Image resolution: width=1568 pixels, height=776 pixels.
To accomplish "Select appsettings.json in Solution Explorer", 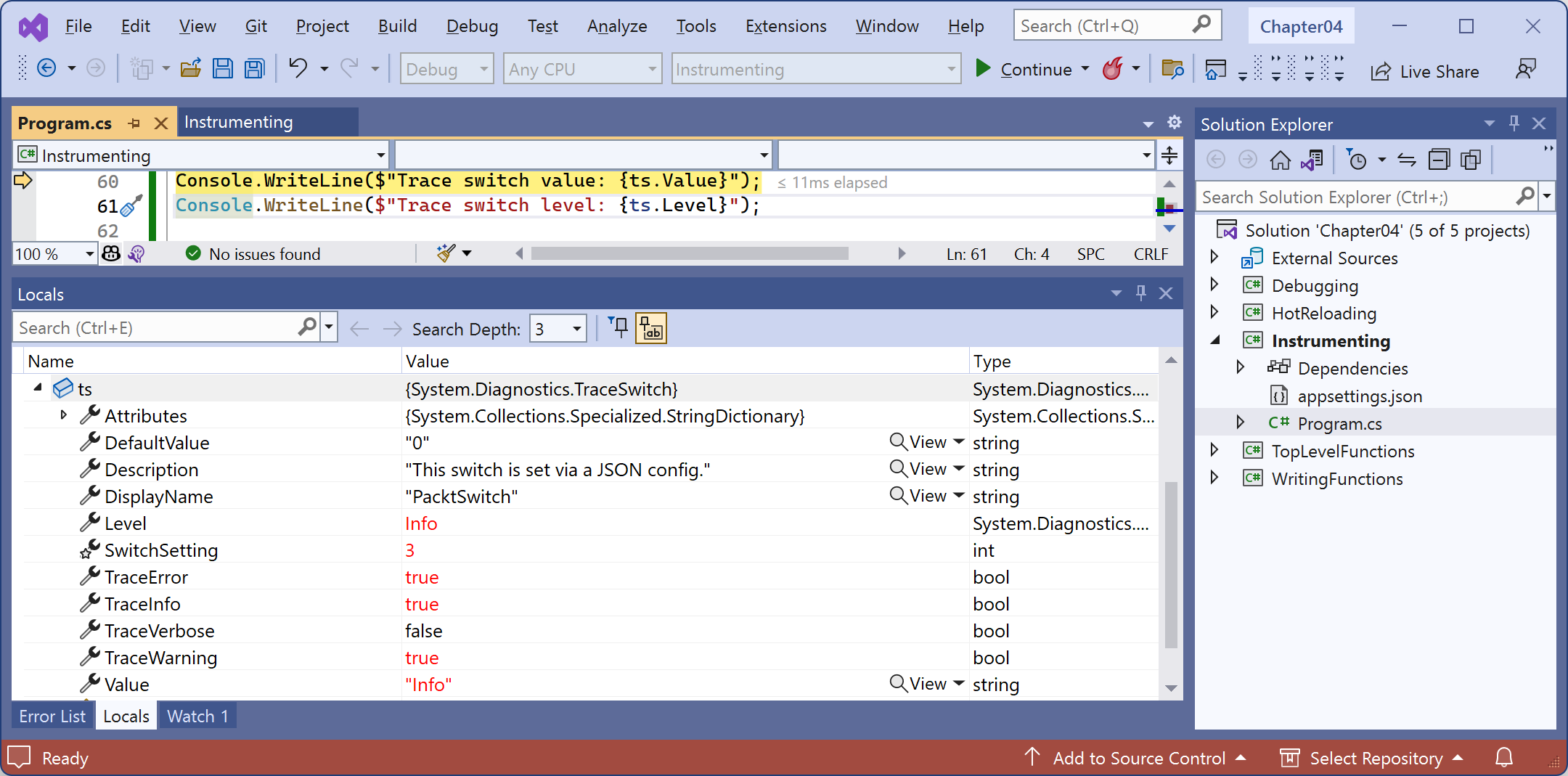I will 1360,396.
